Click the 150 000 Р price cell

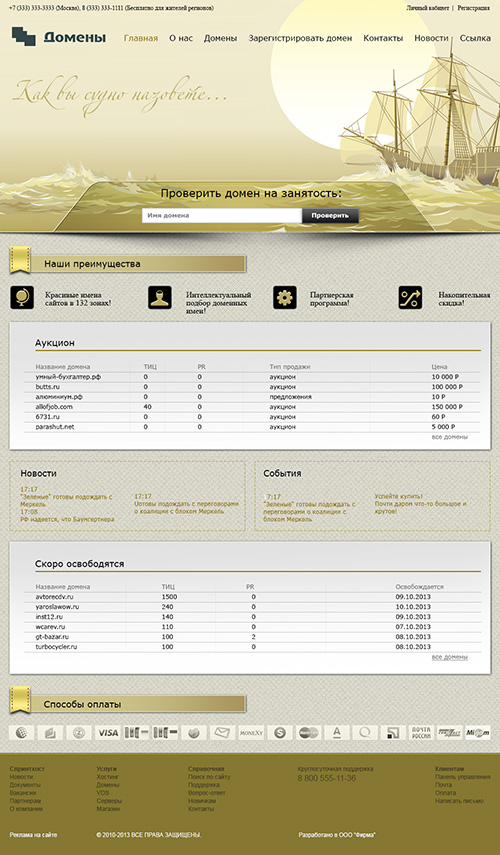(x=447, y=407)
